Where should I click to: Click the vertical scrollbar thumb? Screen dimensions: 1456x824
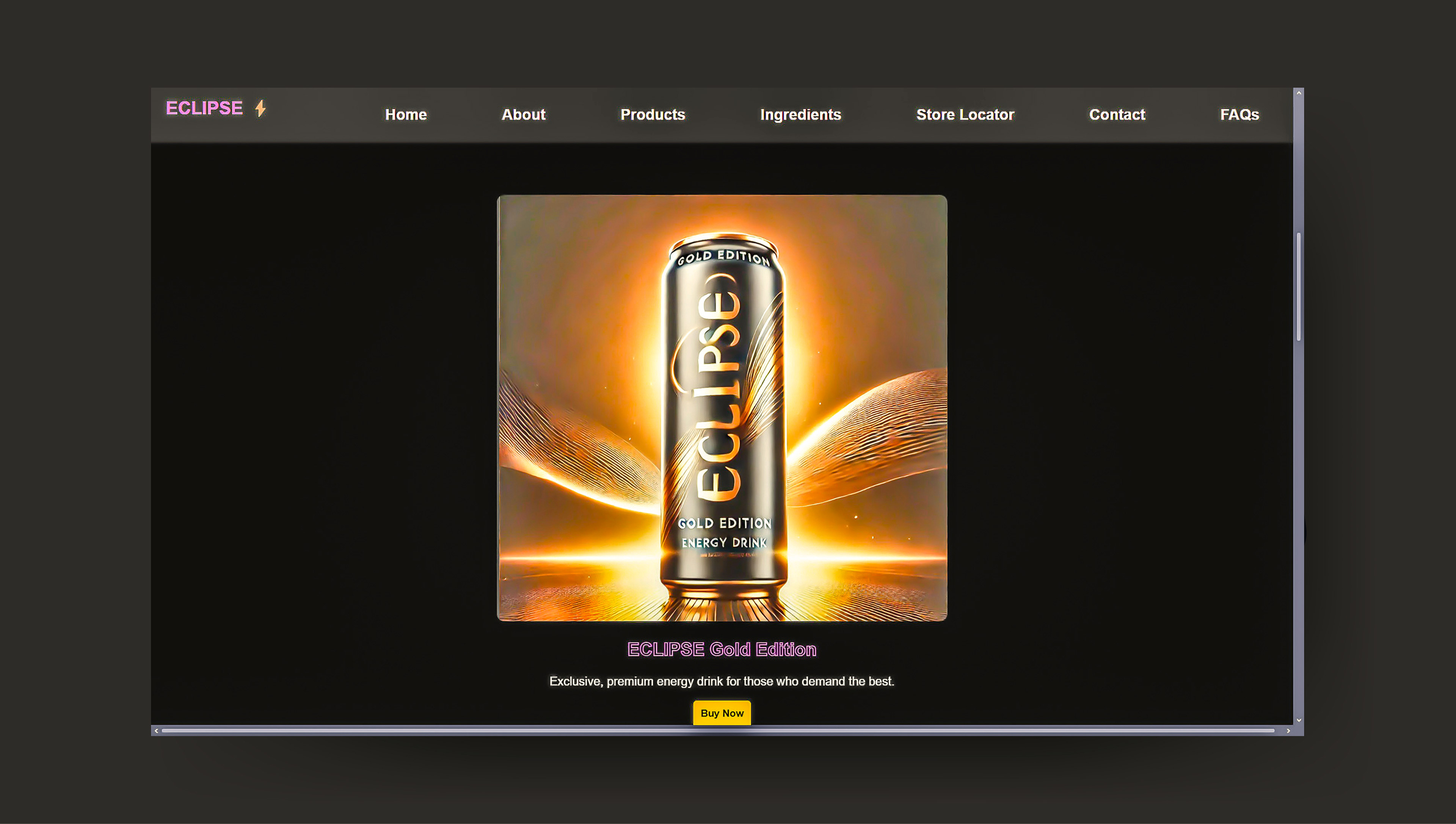tap(1299, 287)
